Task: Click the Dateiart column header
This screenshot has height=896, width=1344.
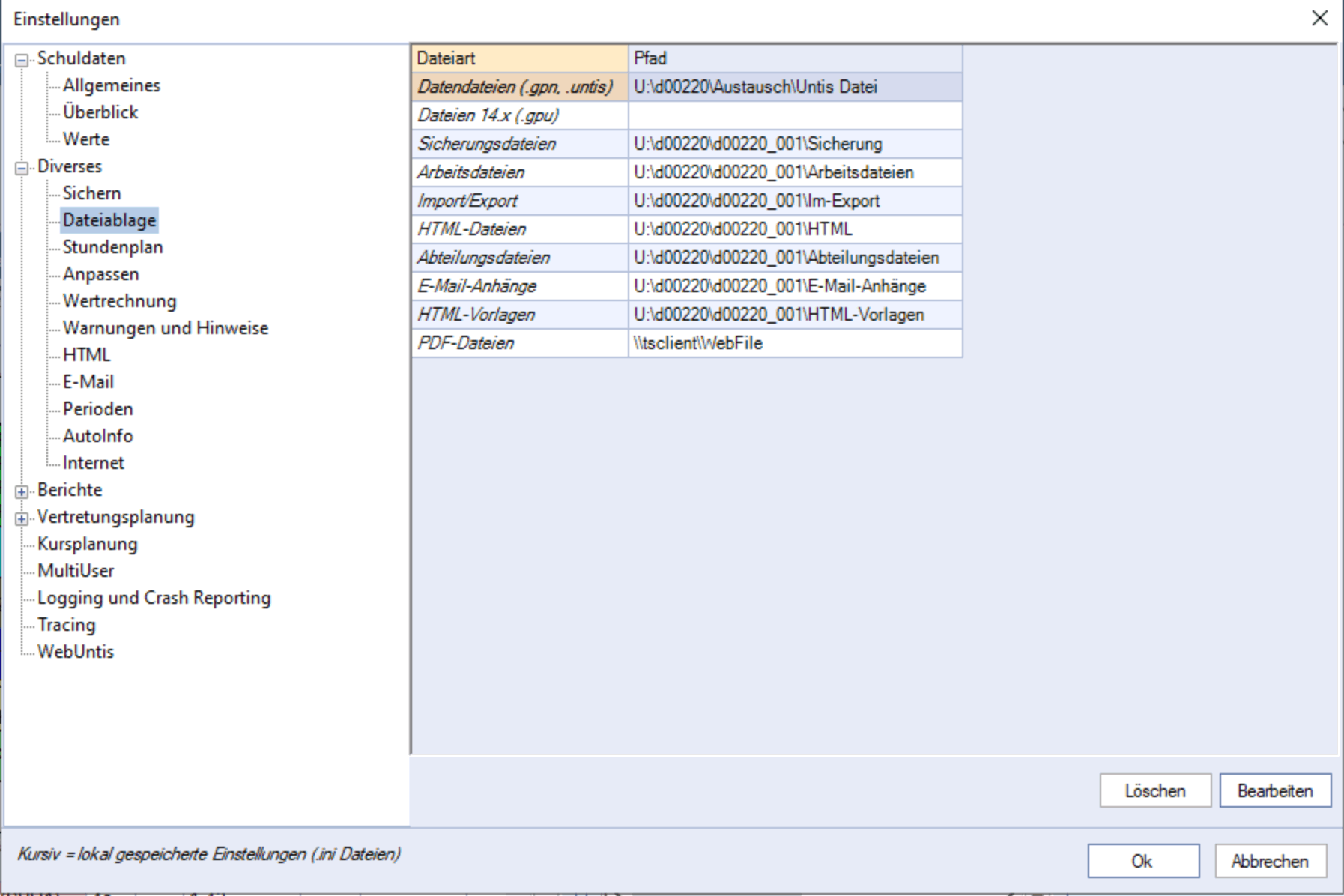Action: [518, 58]
